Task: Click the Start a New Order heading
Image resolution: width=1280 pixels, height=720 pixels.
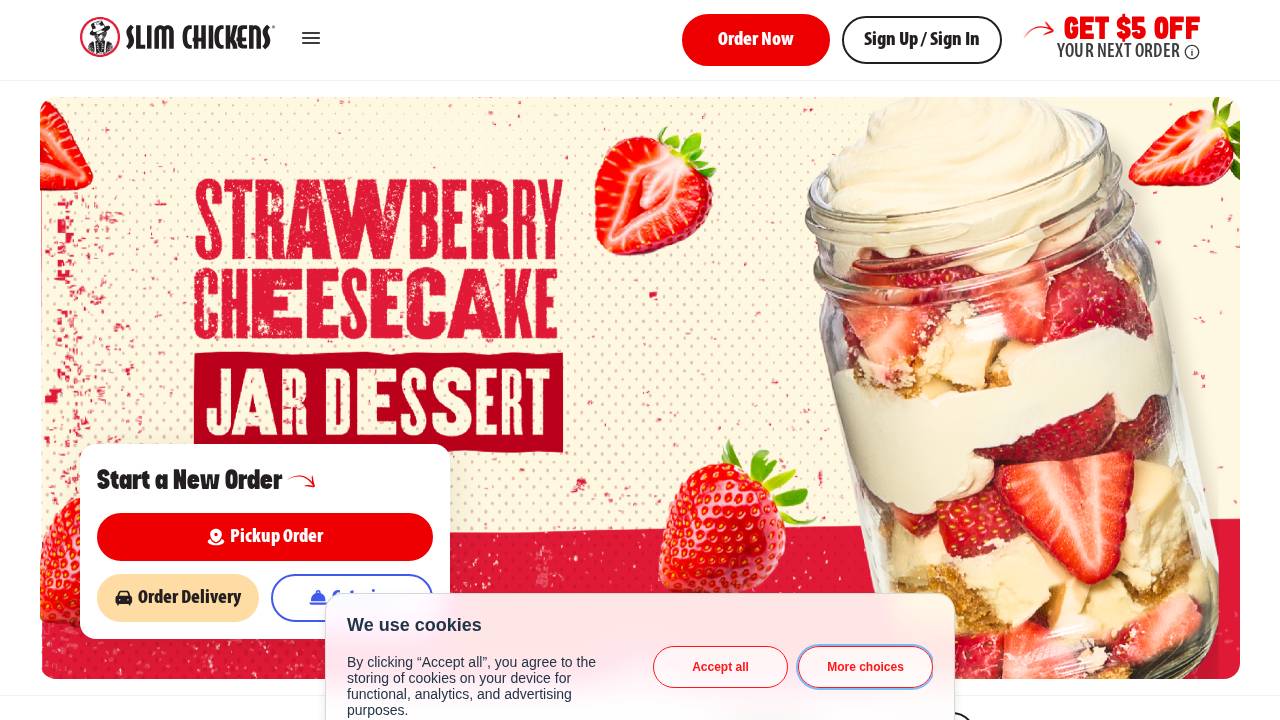Action: click(189, 481)
